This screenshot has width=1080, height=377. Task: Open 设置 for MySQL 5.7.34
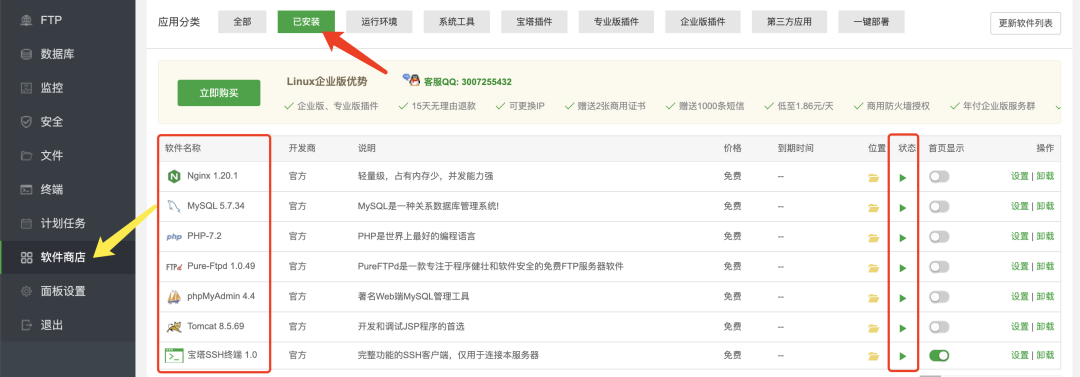click(x=1019, y=206)
